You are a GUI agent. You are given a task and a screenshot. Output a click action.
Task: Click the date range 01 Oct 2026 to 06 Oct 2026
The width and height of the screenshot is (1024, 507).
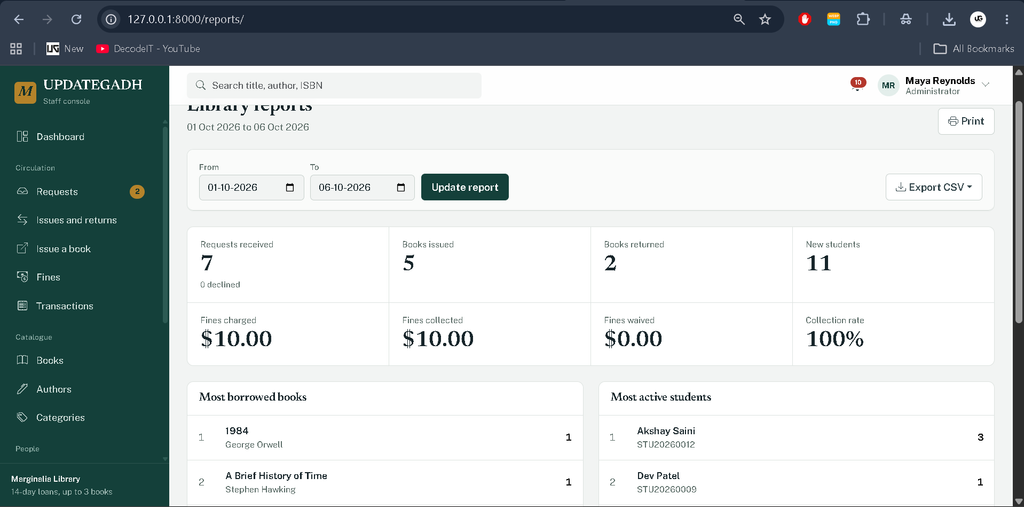[248, 127]
